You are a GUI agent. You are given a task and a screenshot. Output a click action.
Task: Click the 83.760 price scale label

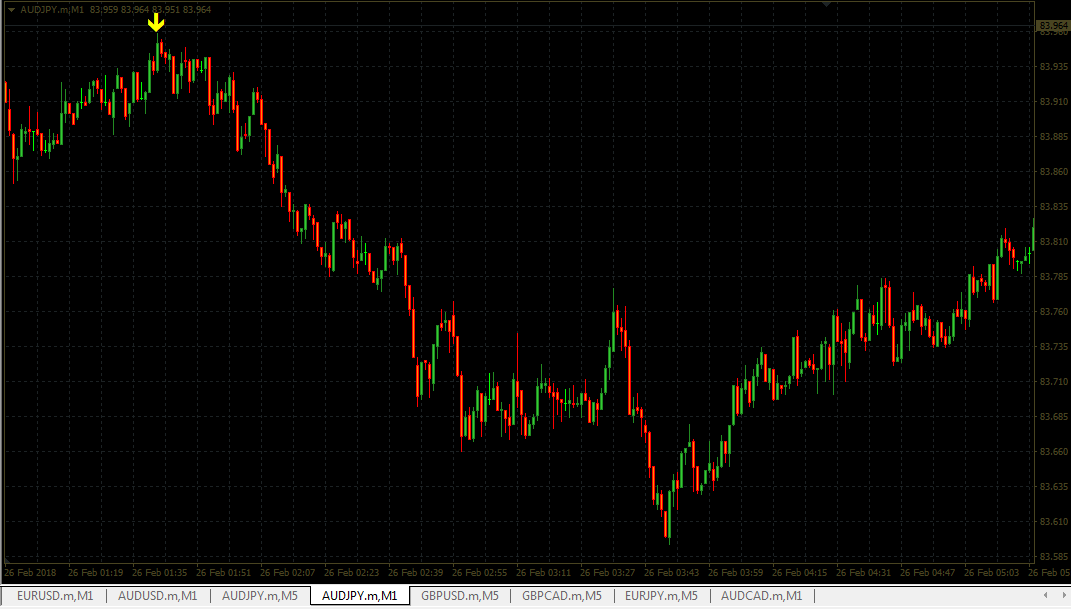(x=1053, y=312)
